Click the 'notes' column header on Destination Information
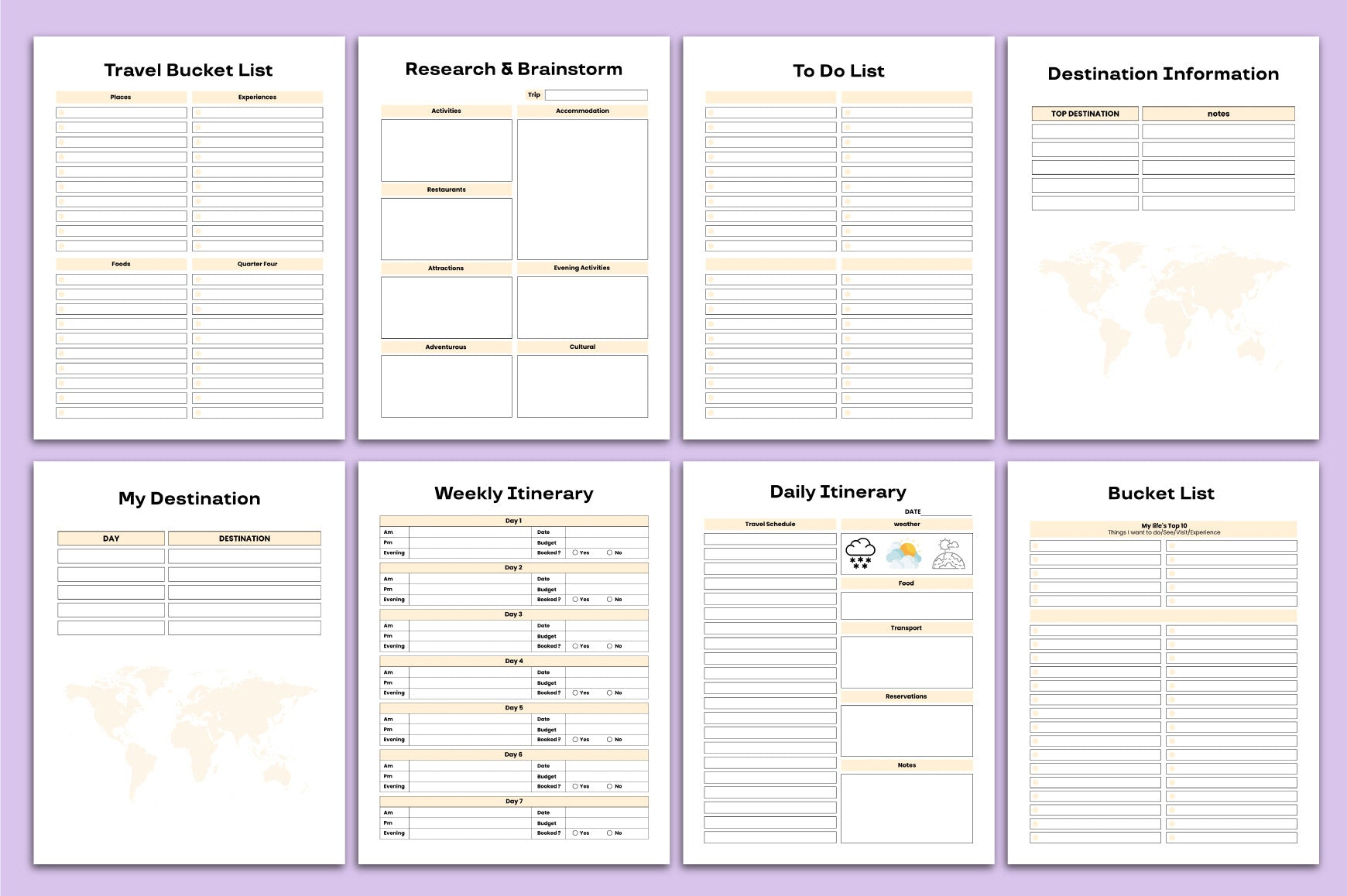Screen dimensions: 1347x896 1218,114
